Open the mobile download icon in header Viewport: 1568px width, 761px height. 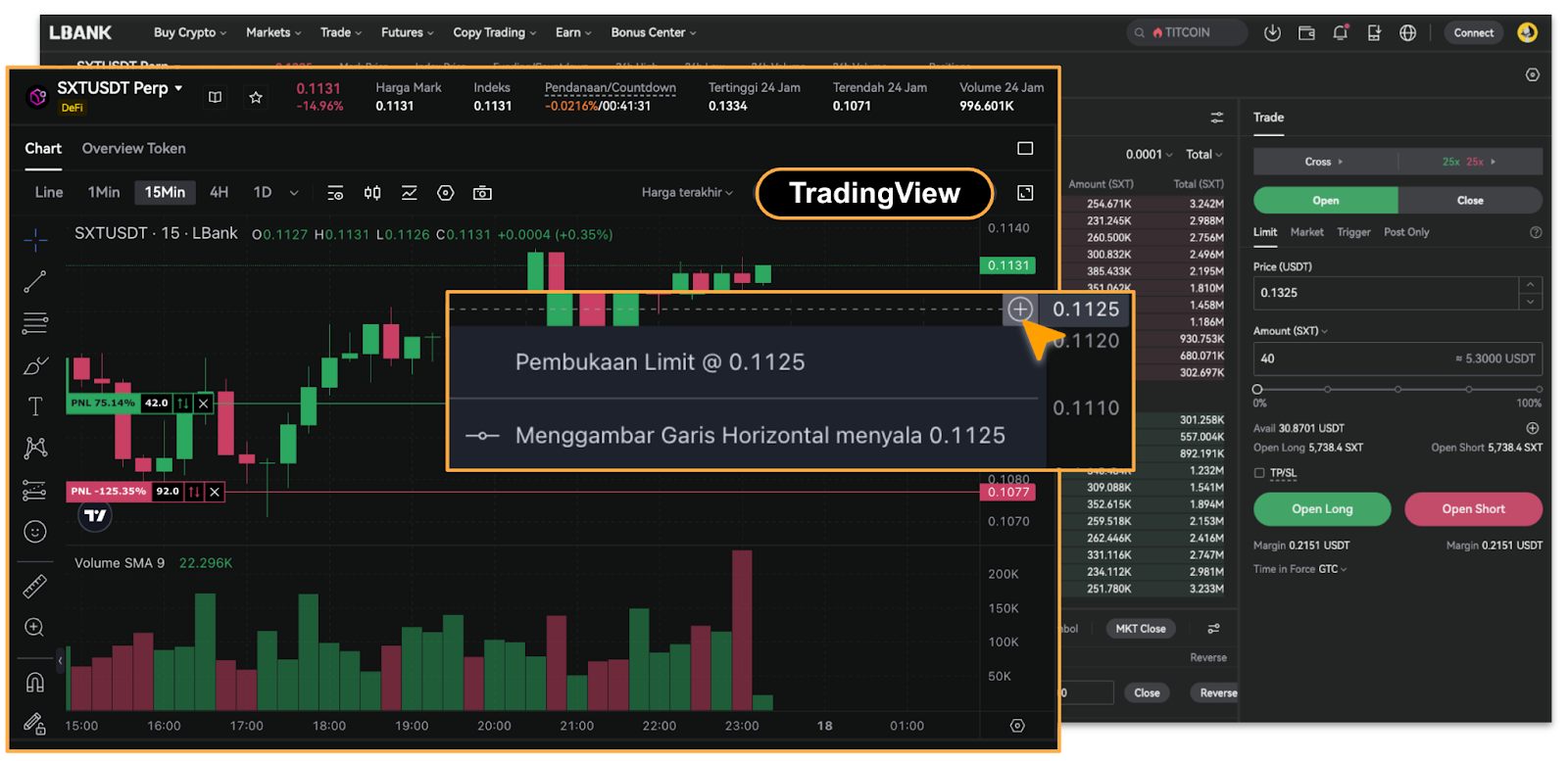tap(1374, 32)
